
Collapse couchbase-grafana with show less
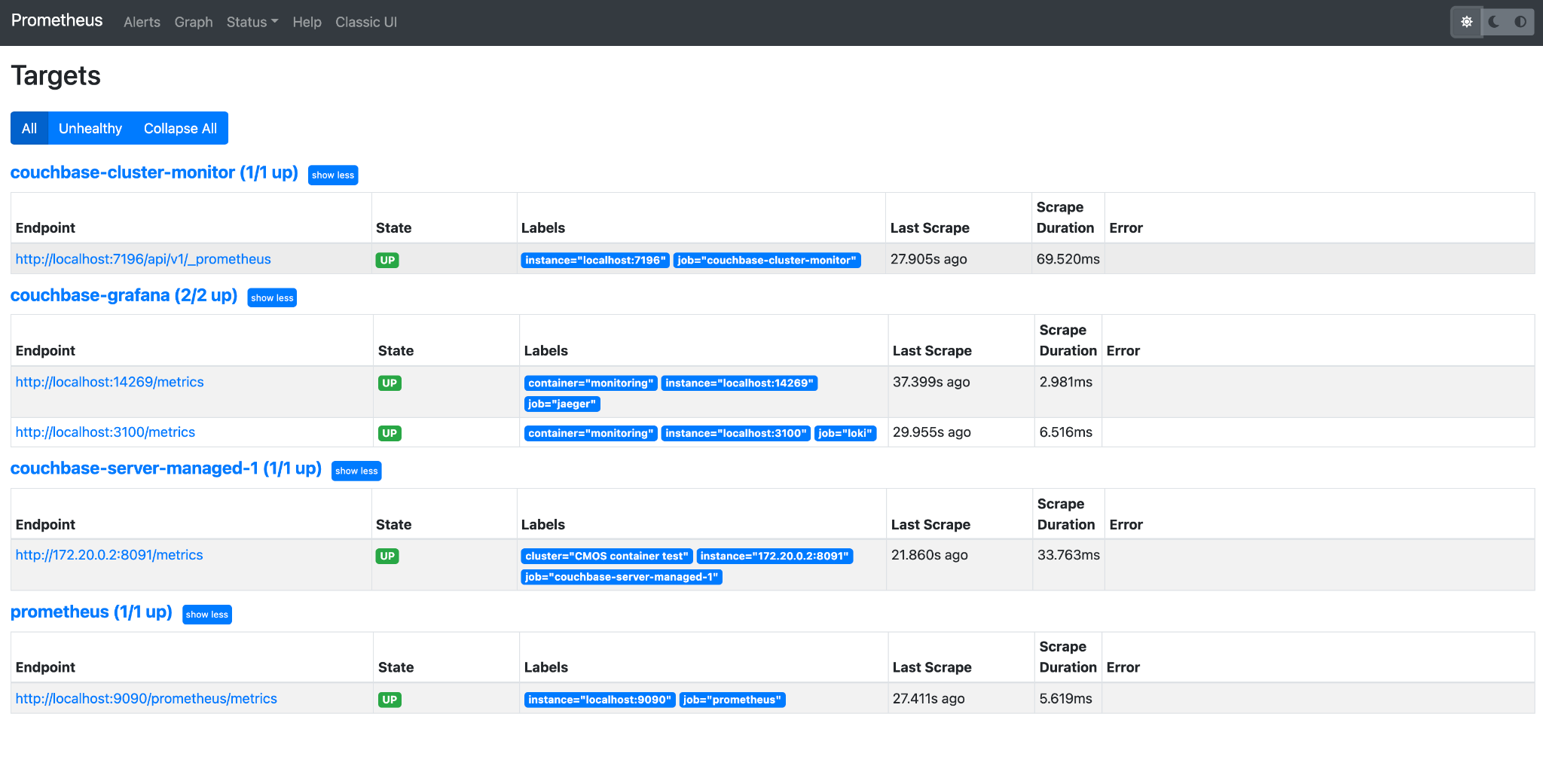(x=272, y=297)
